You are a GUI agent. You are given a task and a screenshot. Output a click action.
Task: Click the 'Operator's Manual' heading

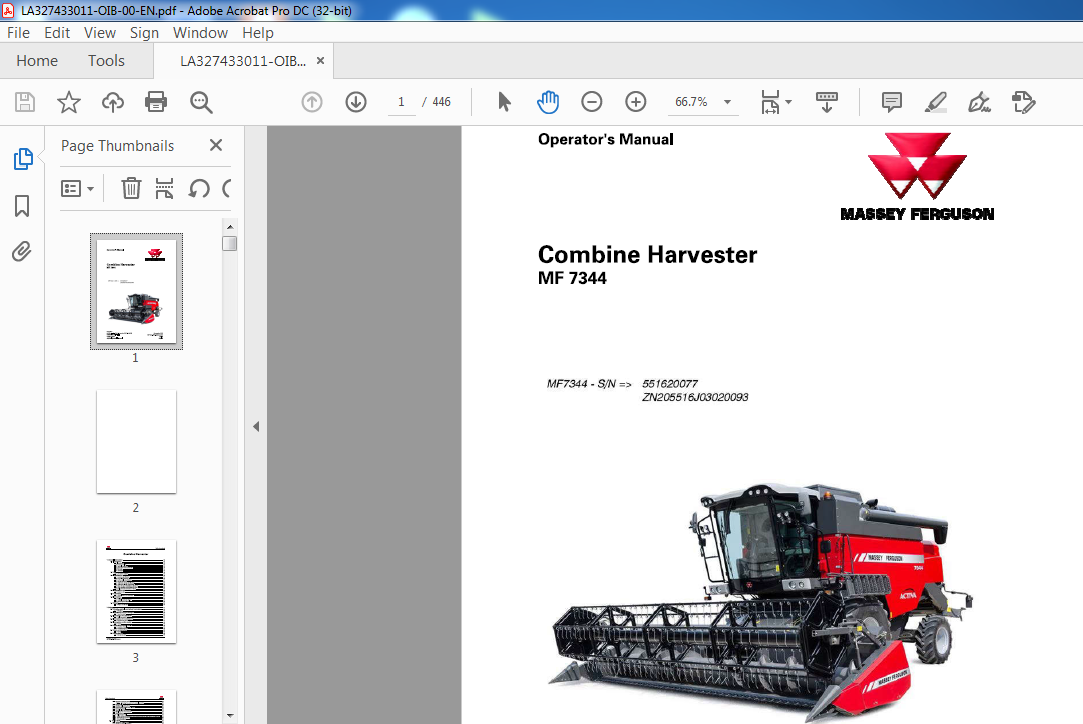(x=606, y=140)
